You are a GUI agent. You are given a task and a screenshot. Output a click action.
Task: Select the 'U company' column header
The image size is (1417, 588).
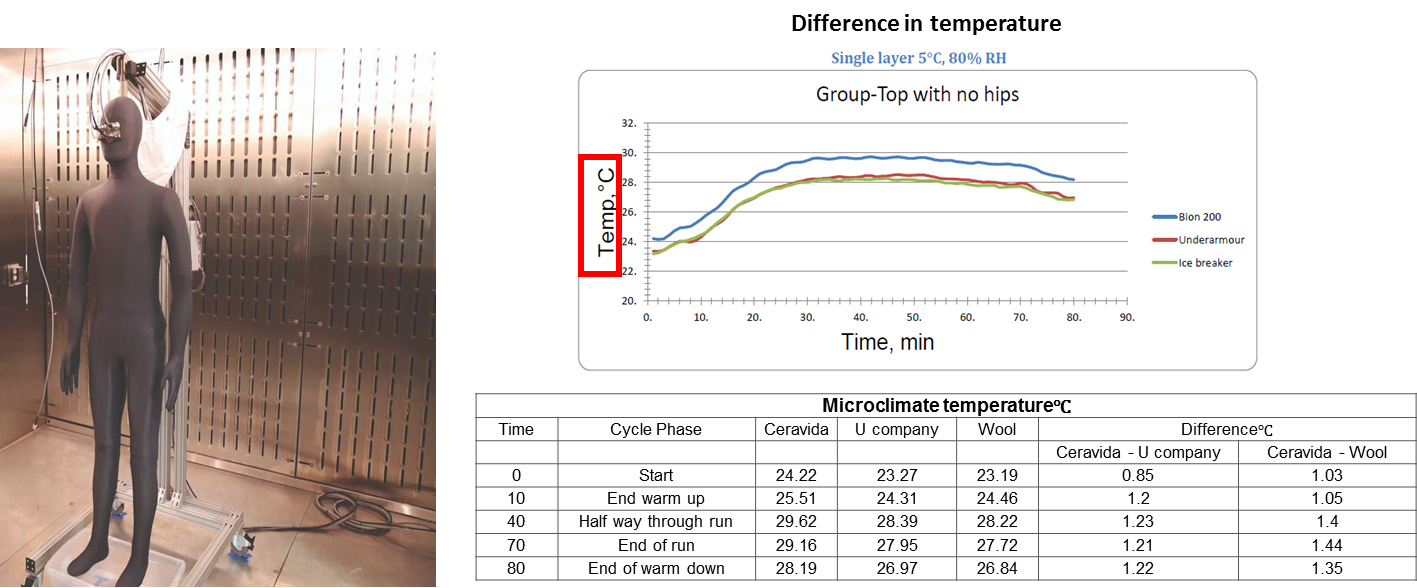(896, 429)
